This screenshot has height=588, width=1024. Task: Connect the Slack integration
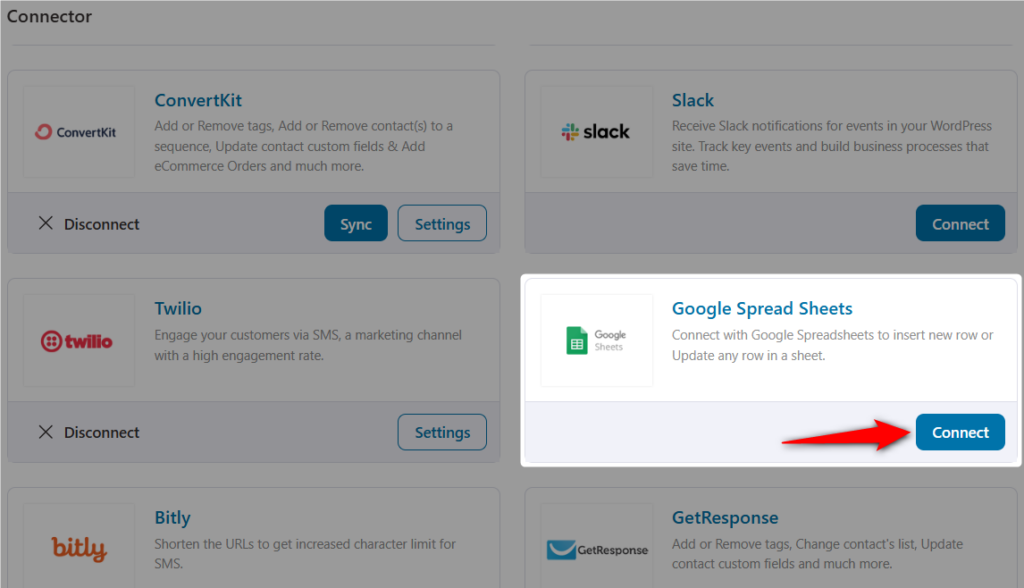click(959, 223)
